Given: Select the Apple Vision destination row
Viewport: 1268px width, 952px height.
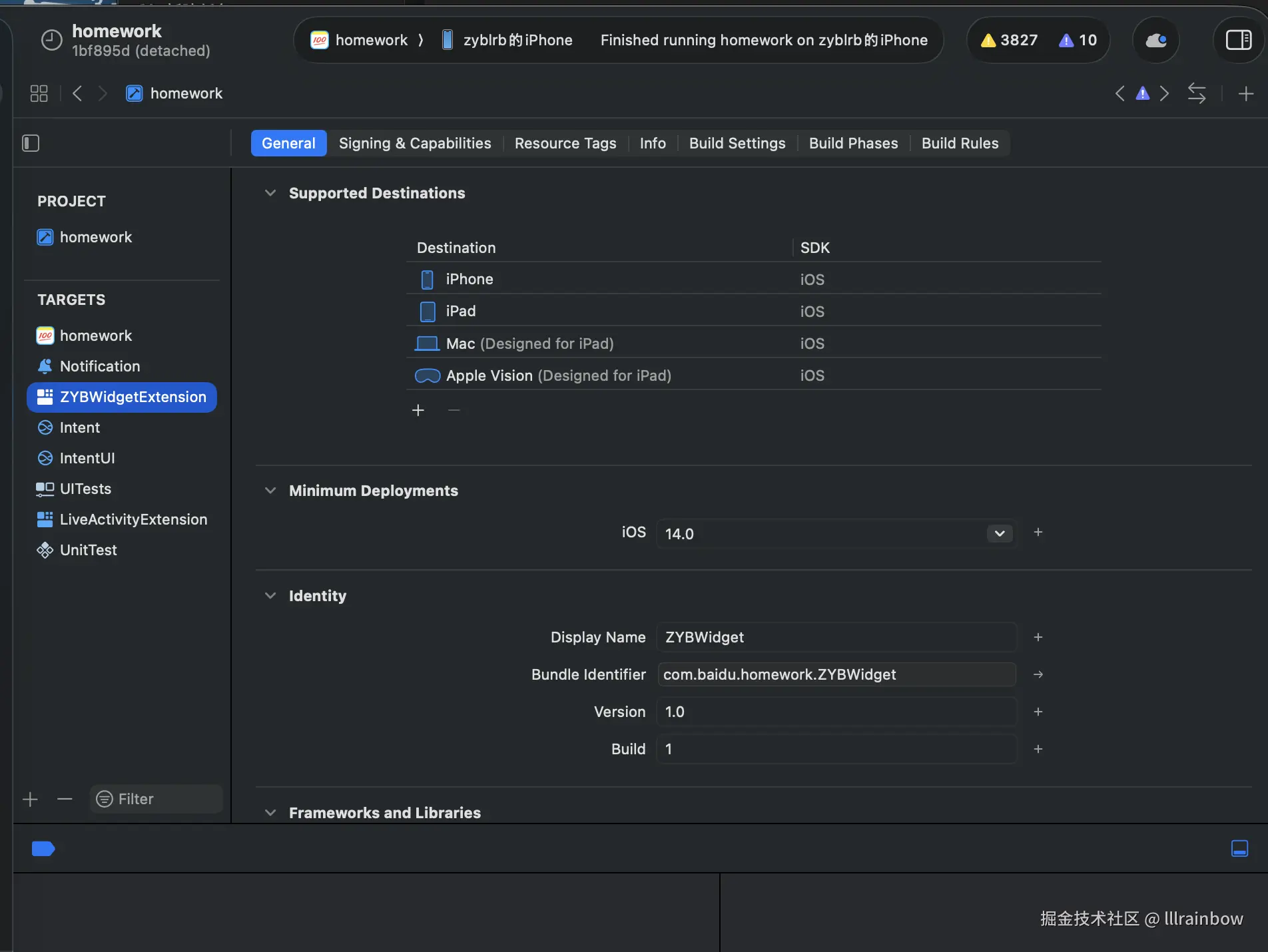Looking at the screenshot, I should [753, 375].
